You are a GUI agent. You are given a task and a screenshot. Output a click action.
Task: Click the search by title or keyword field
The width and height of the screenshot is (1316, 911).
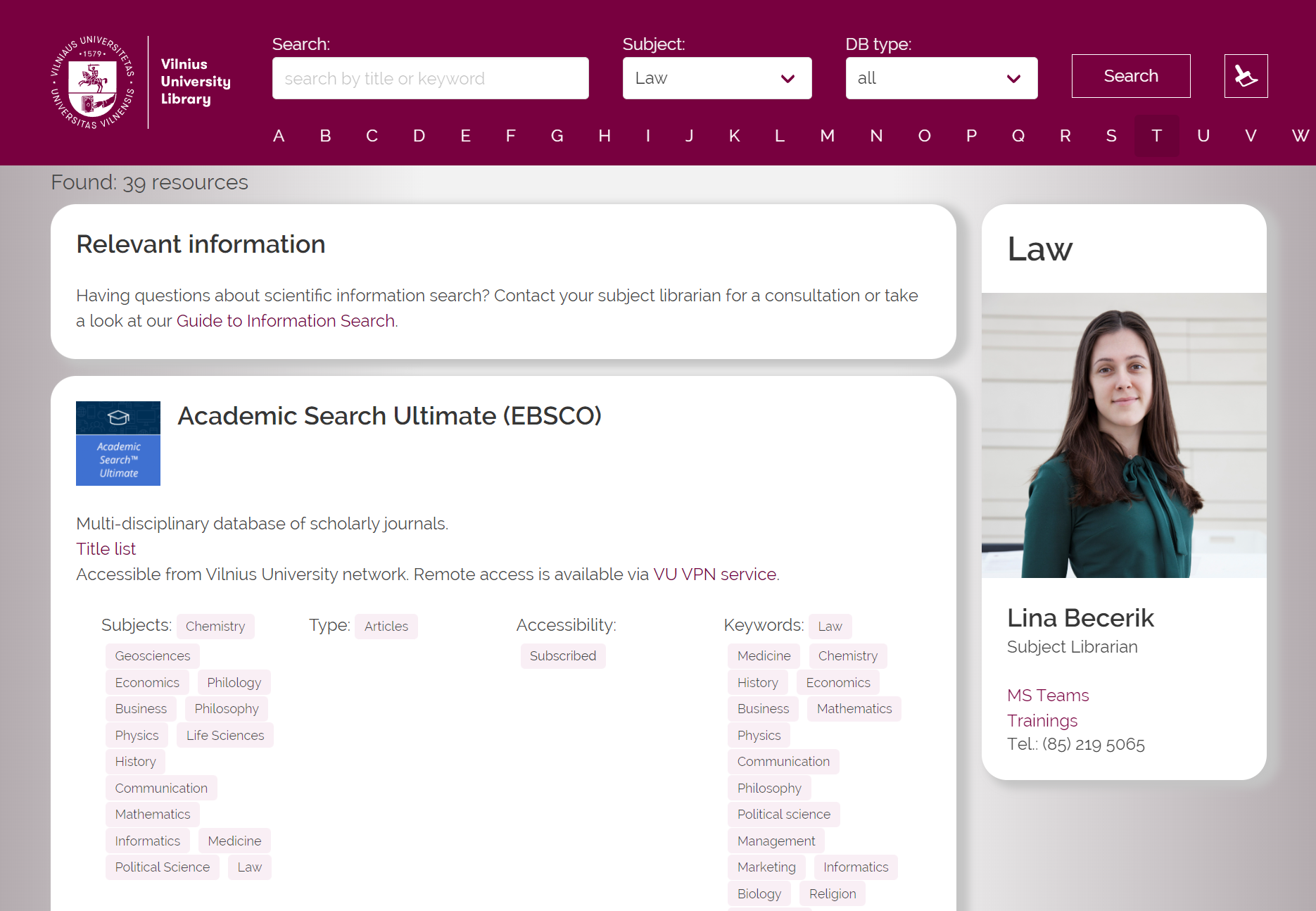(430, 78)
